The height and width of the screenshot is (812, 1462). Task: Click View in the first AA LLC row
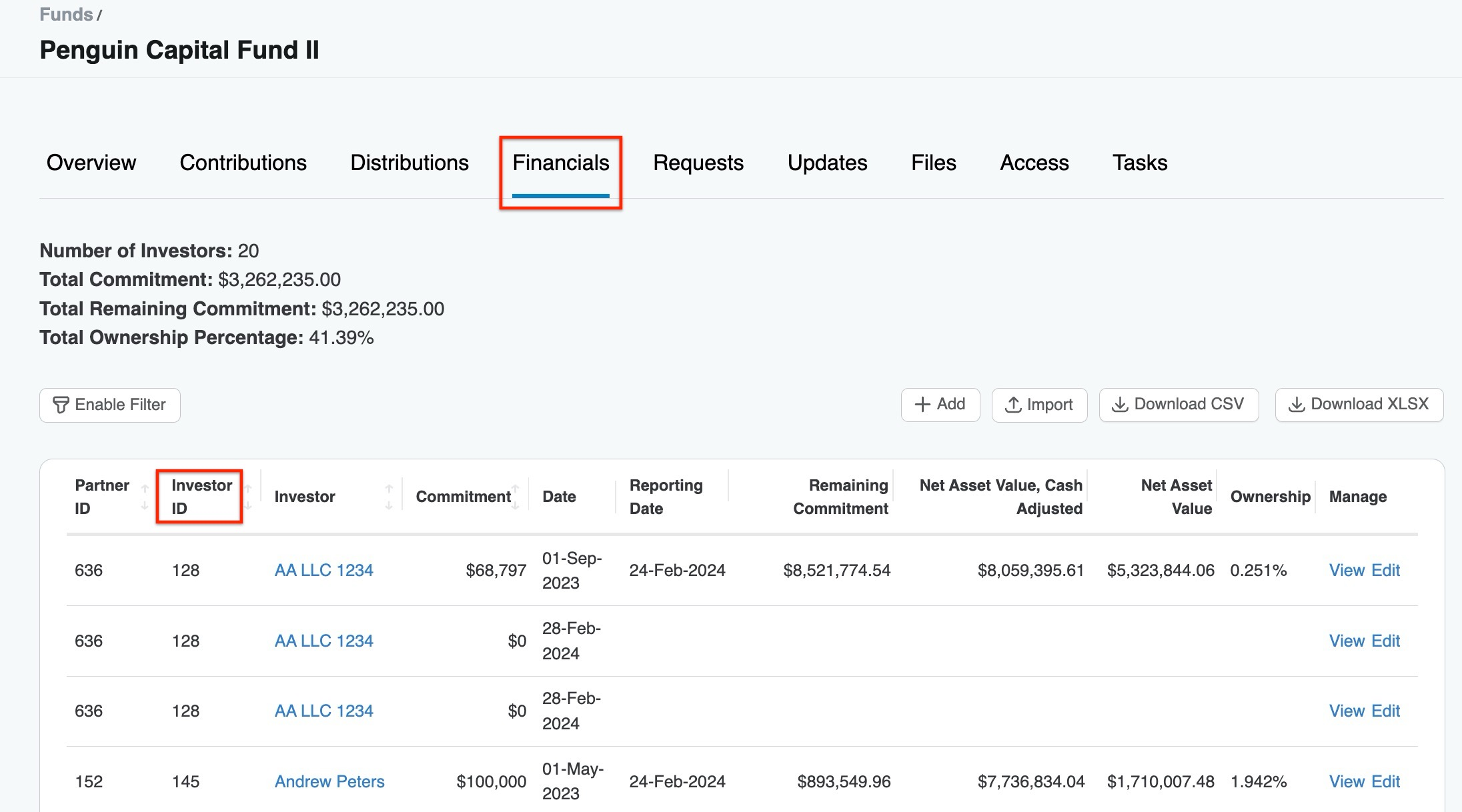point(1347,570)
